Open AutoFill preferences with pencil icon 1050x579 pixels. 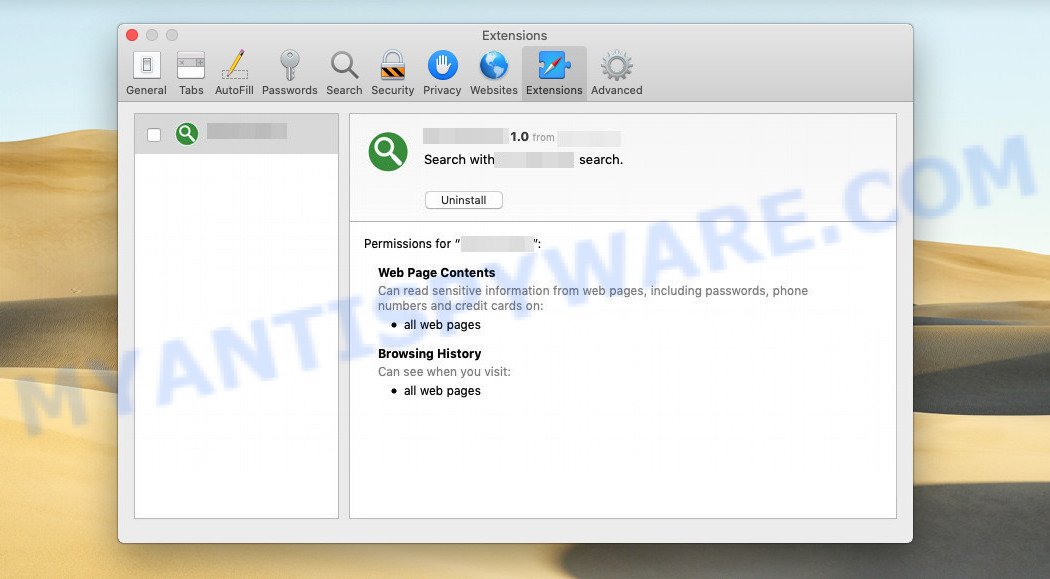click(234, 73)
